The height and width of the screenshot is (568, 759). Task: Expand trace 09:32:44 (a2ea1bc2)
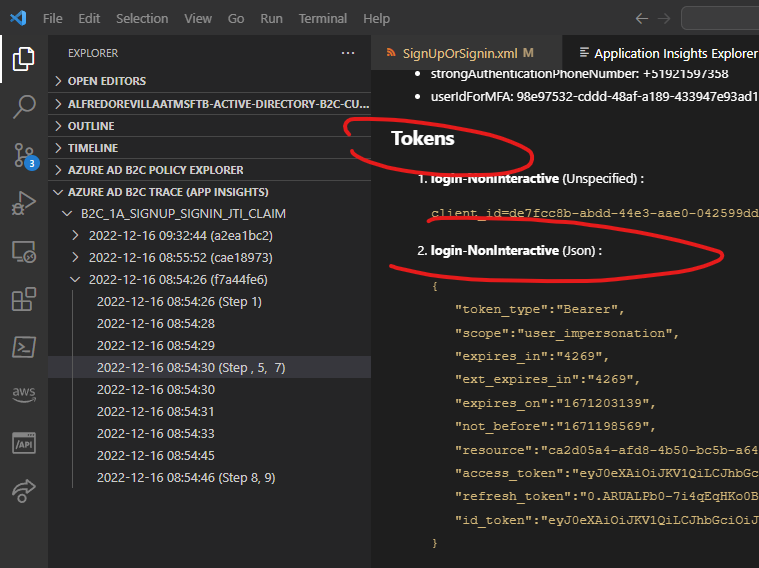coord(210,235)
